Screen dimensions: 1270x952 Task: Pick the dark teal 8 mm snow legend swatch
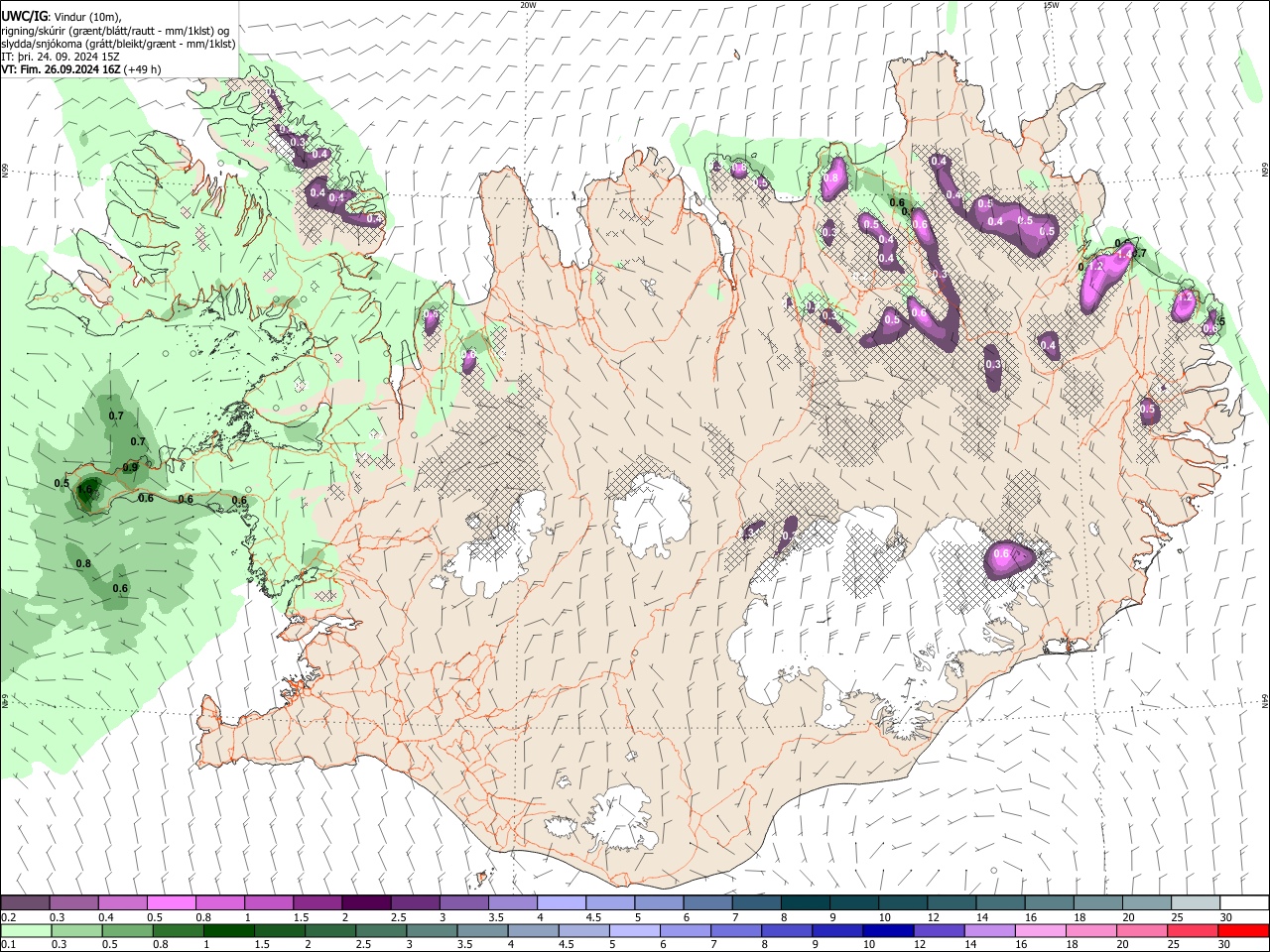point(805,902)
